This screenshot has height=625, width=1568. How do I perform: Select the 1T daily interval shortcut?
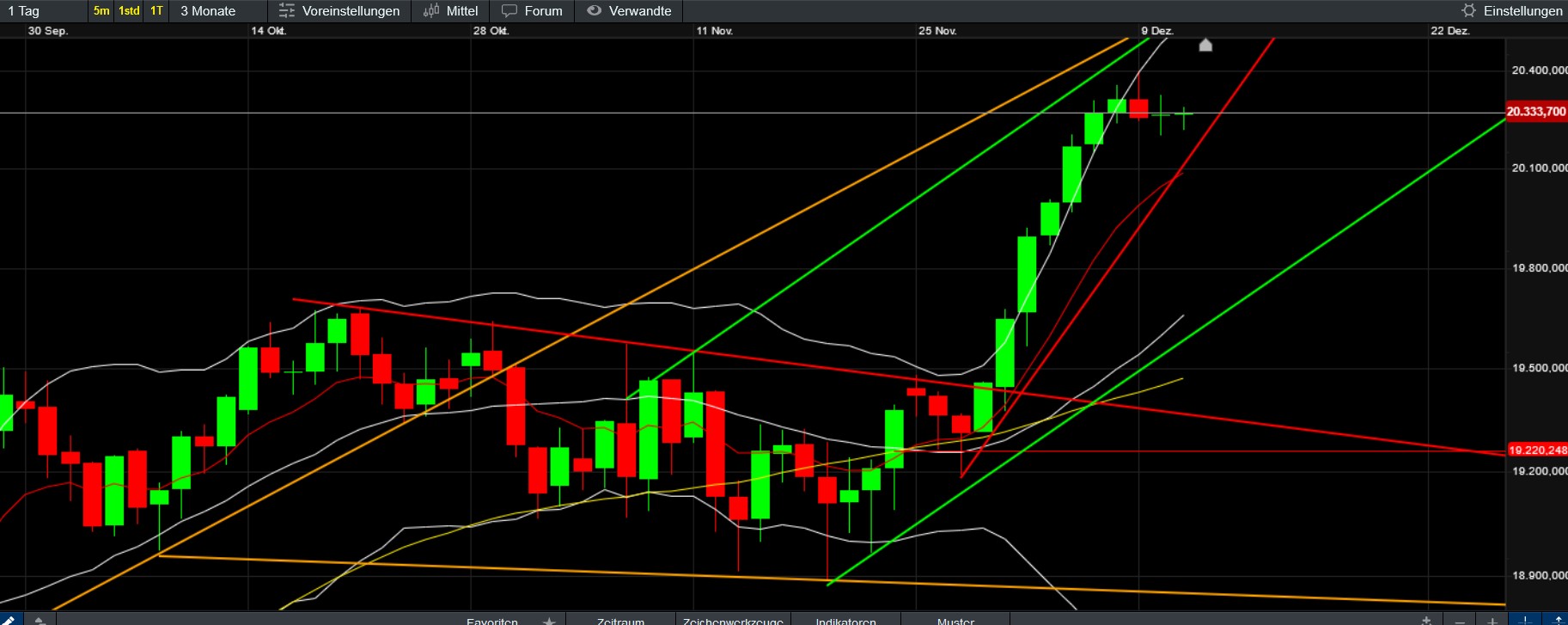click(156, 11)
